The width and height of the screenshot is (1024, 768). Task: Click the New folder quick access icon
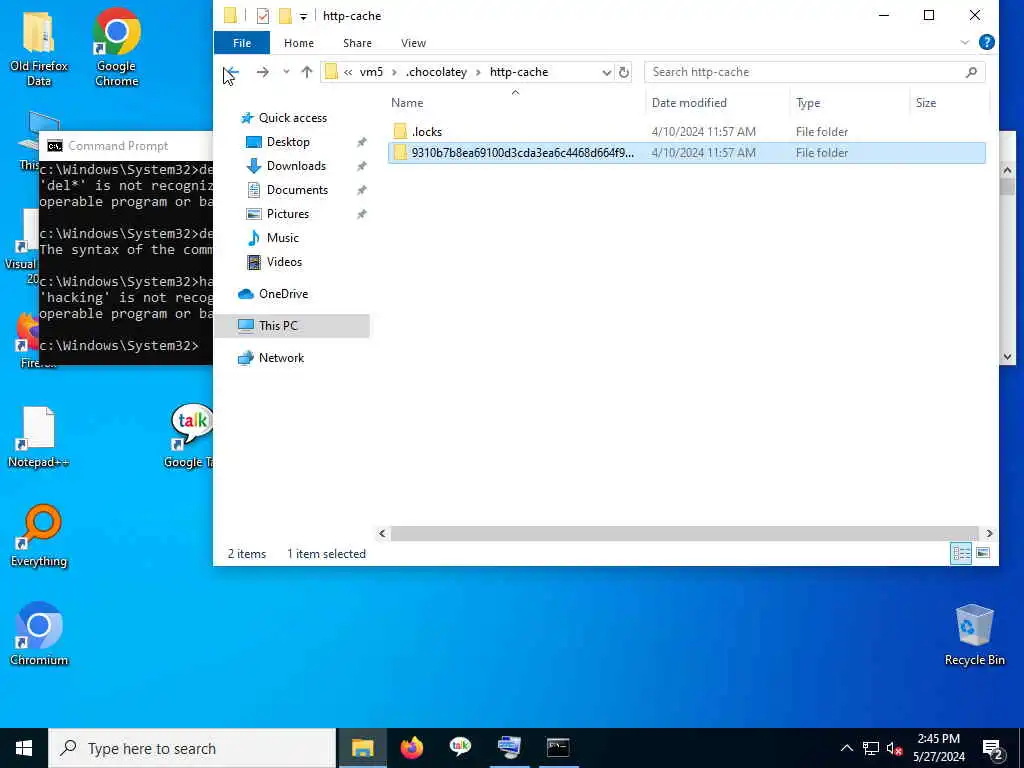(285, 16)
